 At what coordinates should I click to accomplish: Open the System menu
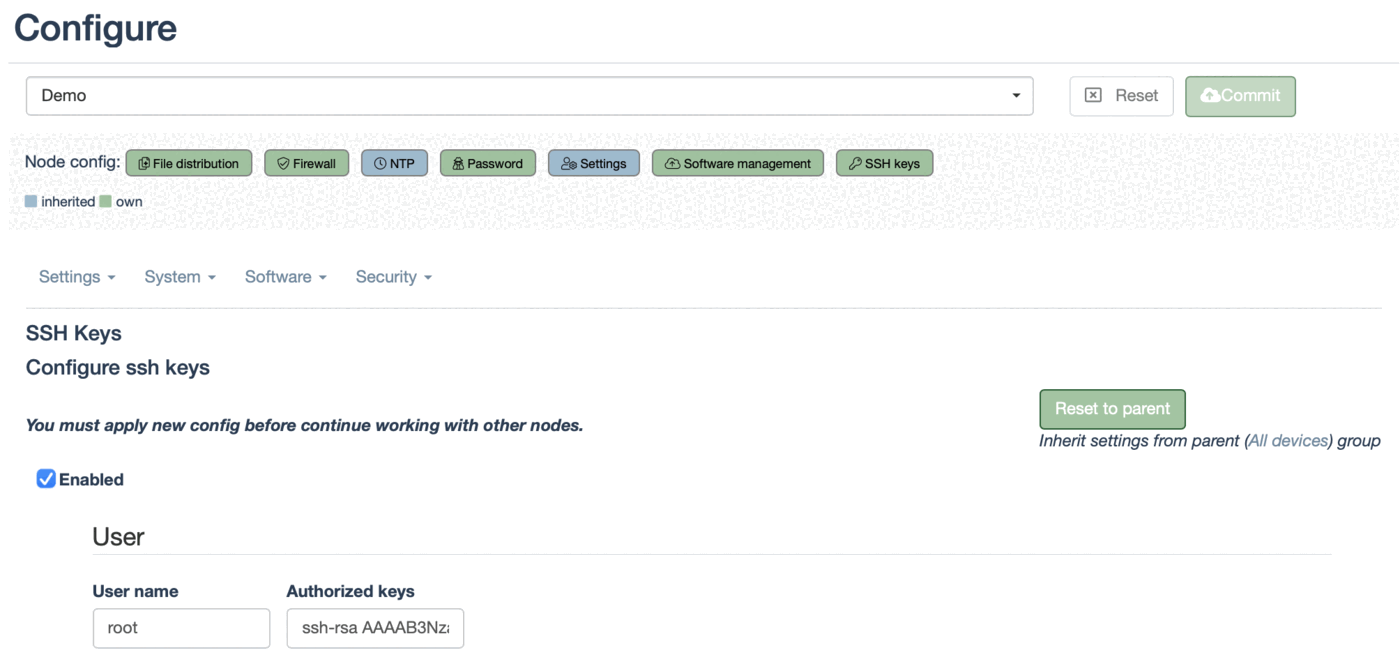[x=180, y=277]
